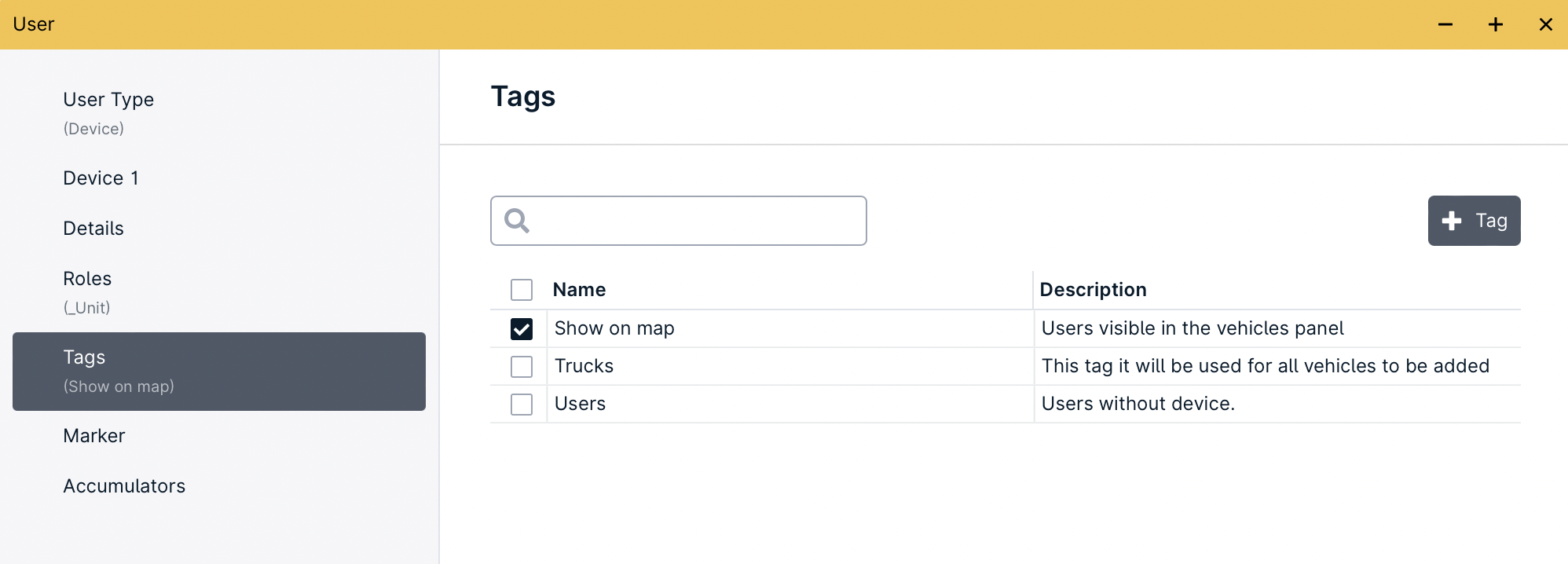Click 'Users without device.' description

(x=1138, y=404)
